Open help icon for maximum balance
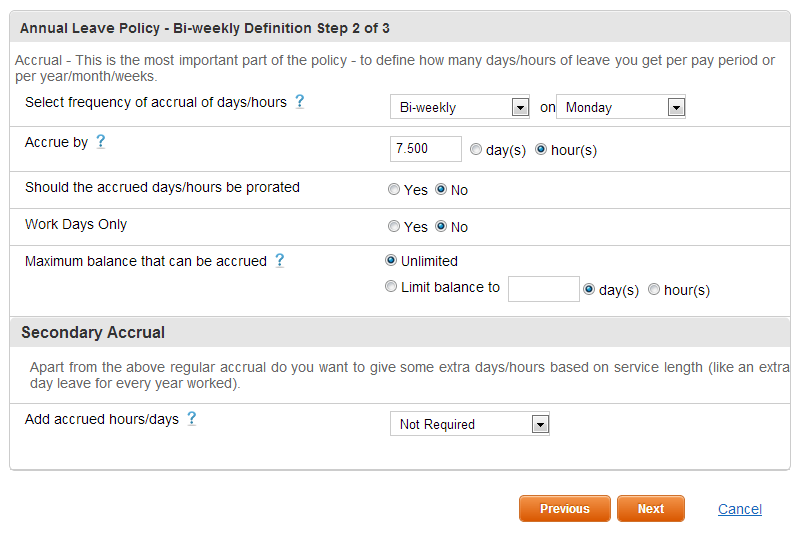The height and width of the screenshot is (548, 794). [x=279, y=261]
